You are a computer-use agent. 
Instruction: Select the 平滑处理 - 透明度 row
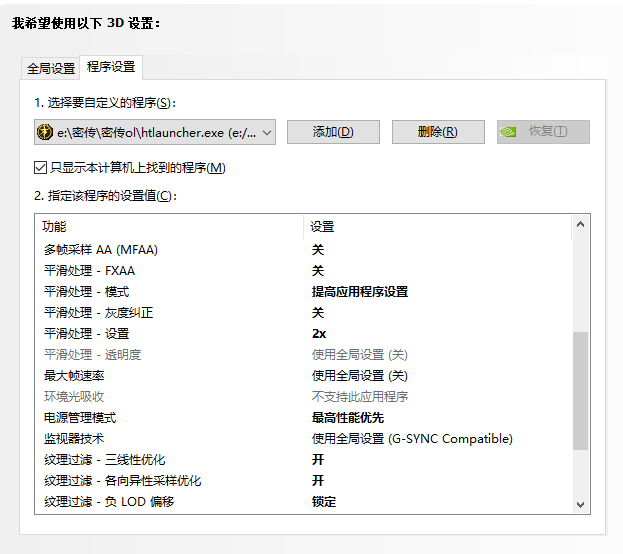click(304, 355)
